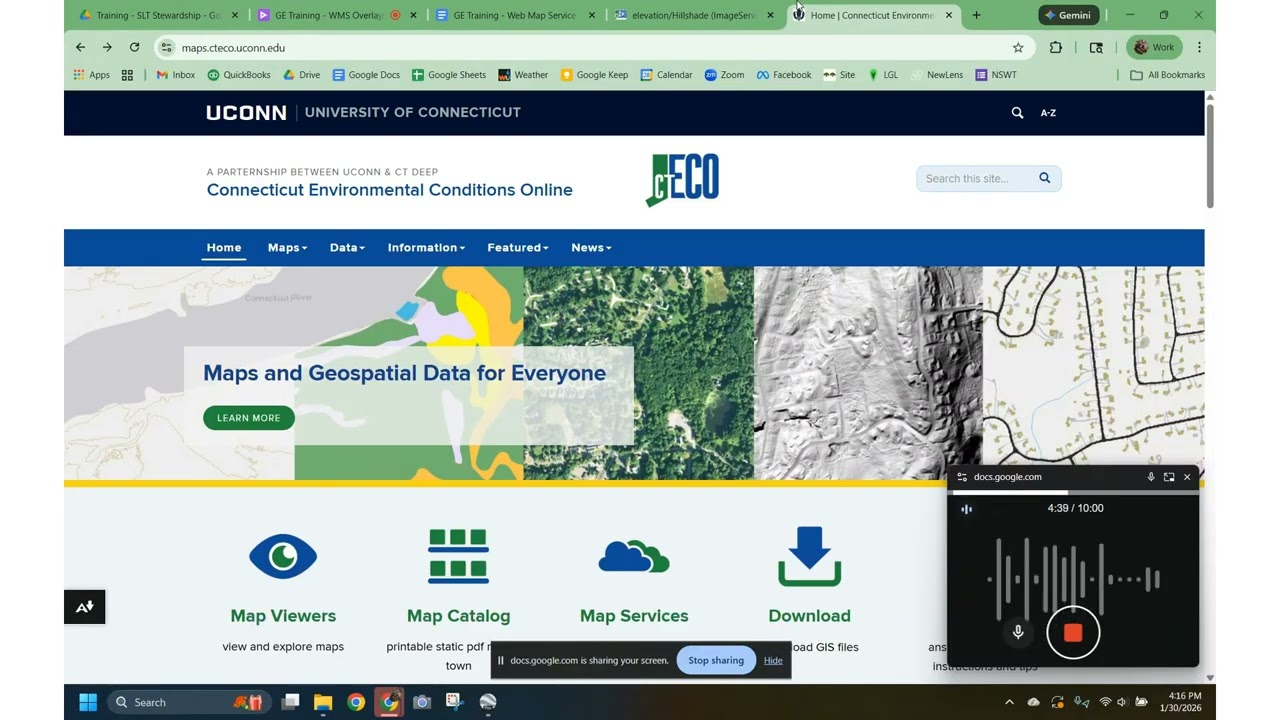Open the UConn A-Z index
Viewport: 1280px width, 720px height.
pyautogui.click(x=1048, y=113)
